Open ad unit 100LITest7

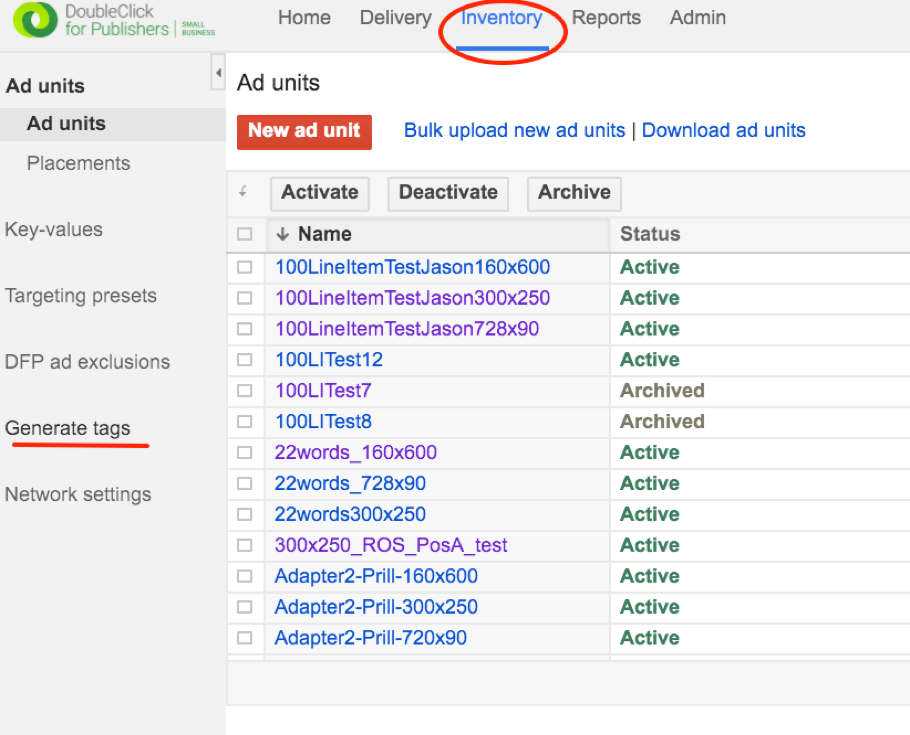(323, 391)
